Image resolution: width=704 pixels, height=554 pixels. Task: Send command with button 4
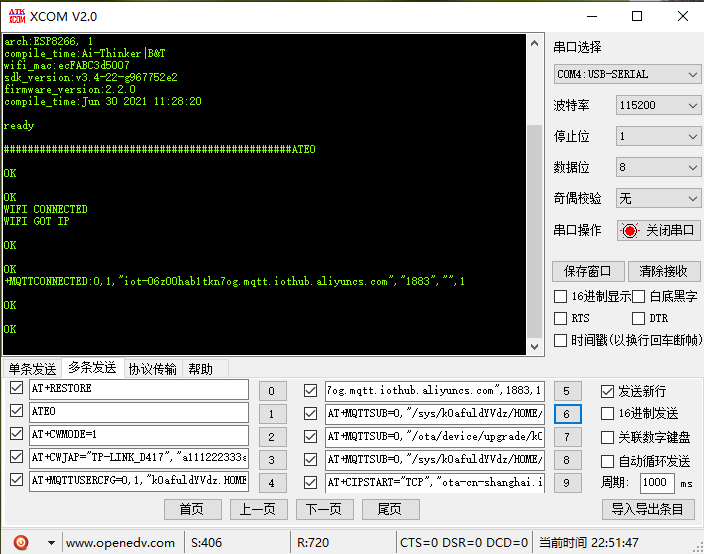point(273,483)
